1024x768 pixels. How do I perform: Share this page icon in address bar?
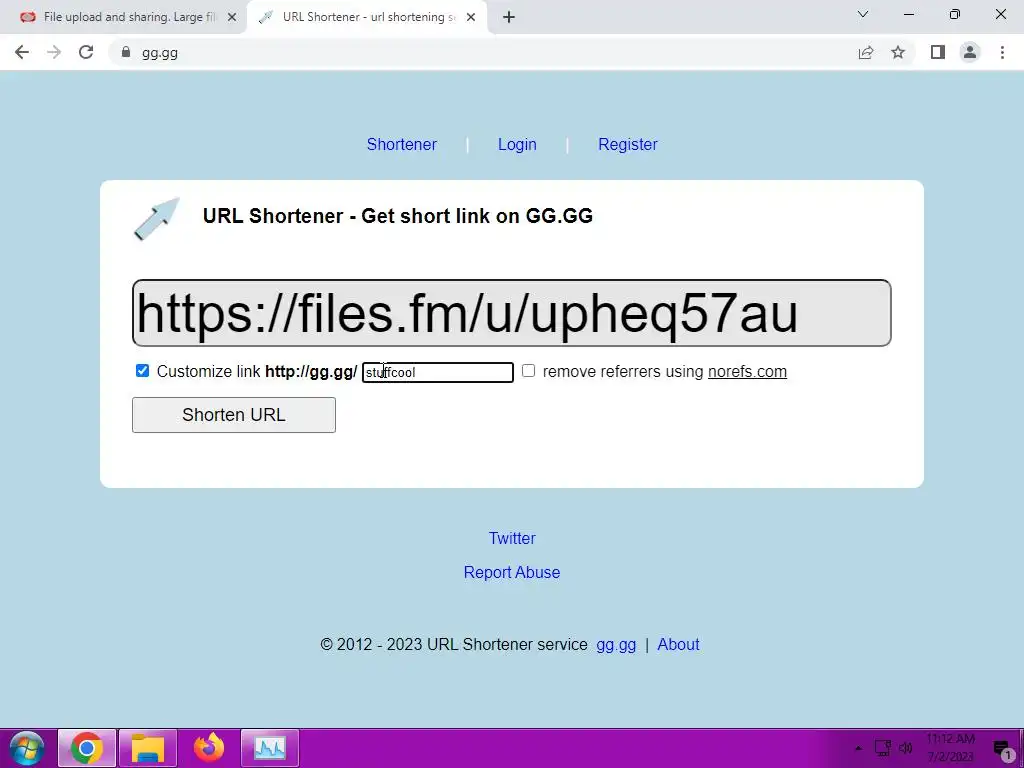point(866,52)
